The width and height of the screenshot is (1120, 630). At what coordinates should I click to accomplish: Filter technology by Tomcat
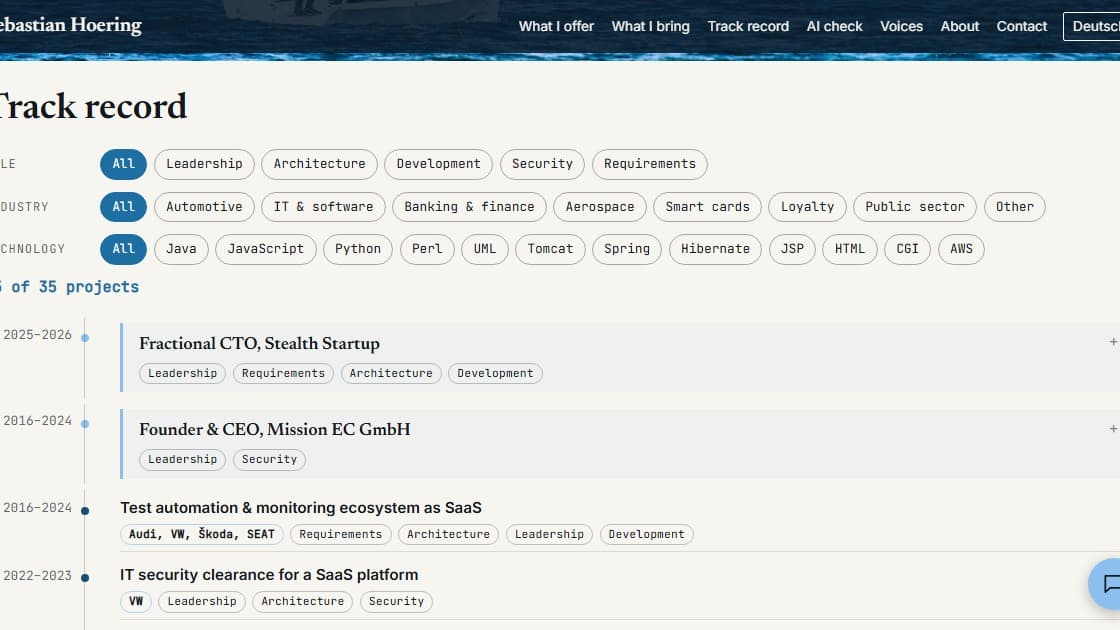click(550, 249)
